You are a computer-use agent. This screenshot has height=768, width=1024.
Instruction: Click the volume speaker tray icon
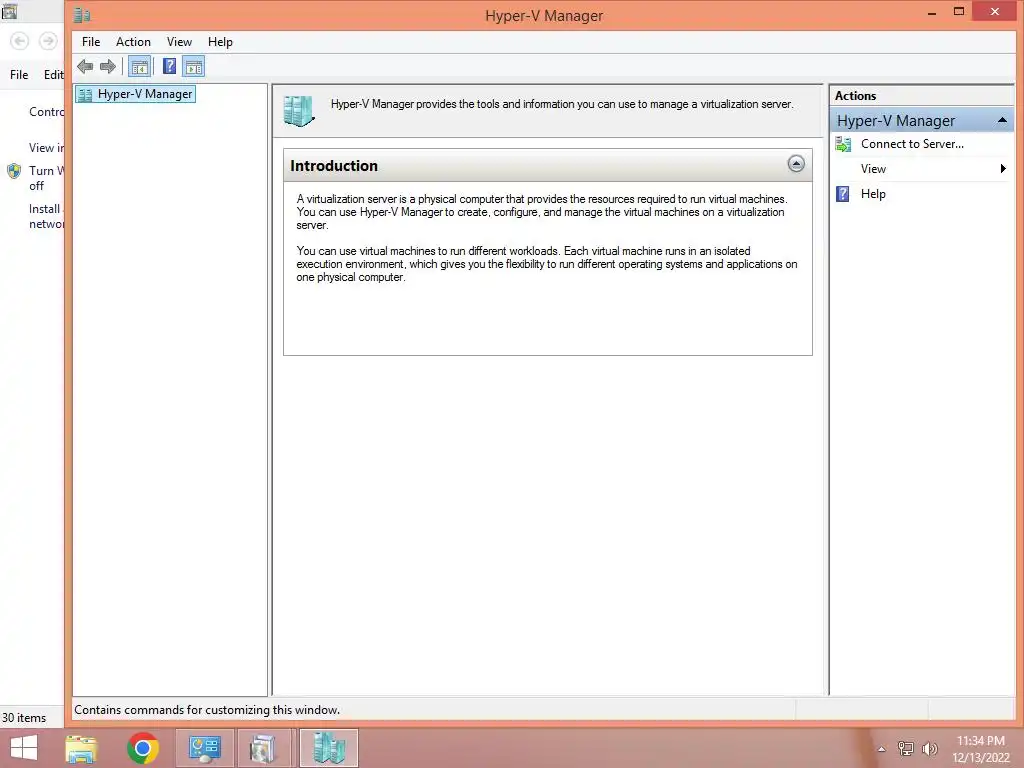coord(930,748)
